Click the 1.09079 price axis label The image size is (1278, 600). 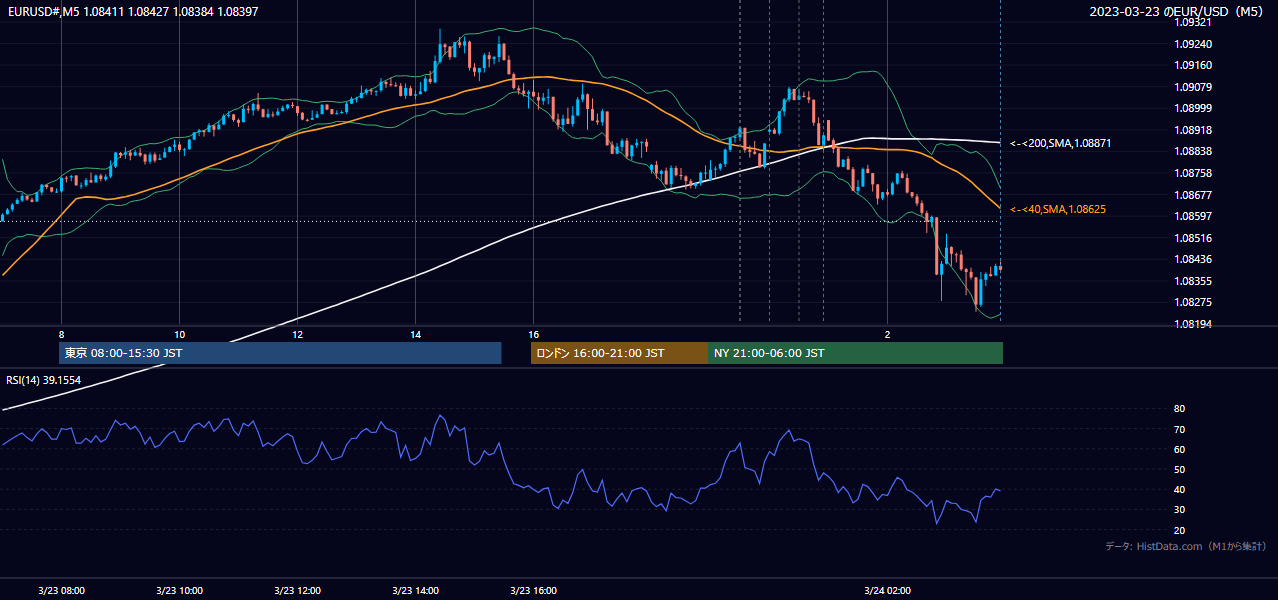pyautogui.click(x=1193, y=87)
